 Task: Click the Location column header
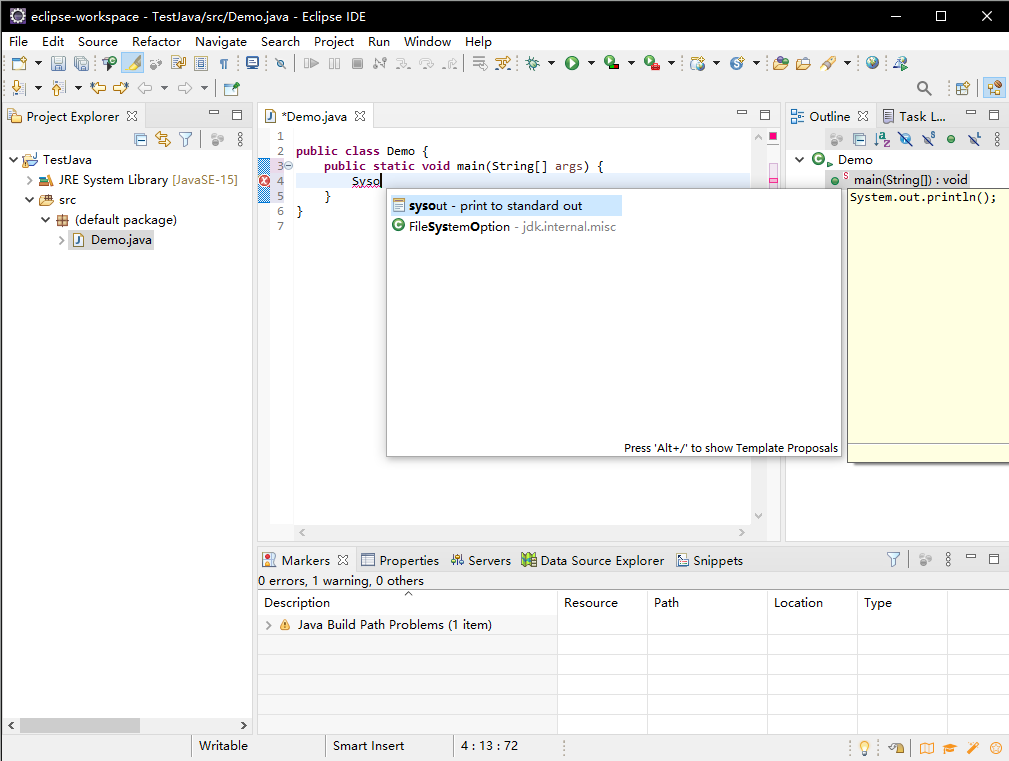click(812, 603)
